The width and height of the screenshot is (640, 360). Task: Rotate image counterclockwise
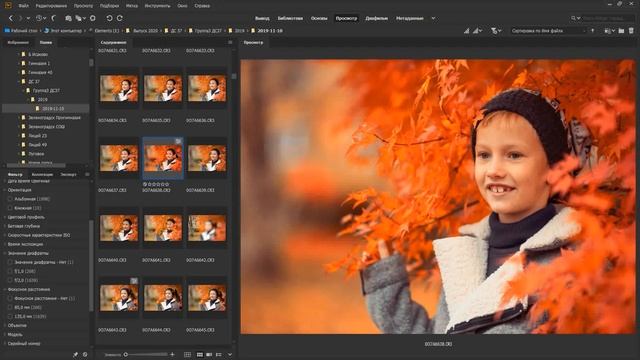tap(109, 18)
